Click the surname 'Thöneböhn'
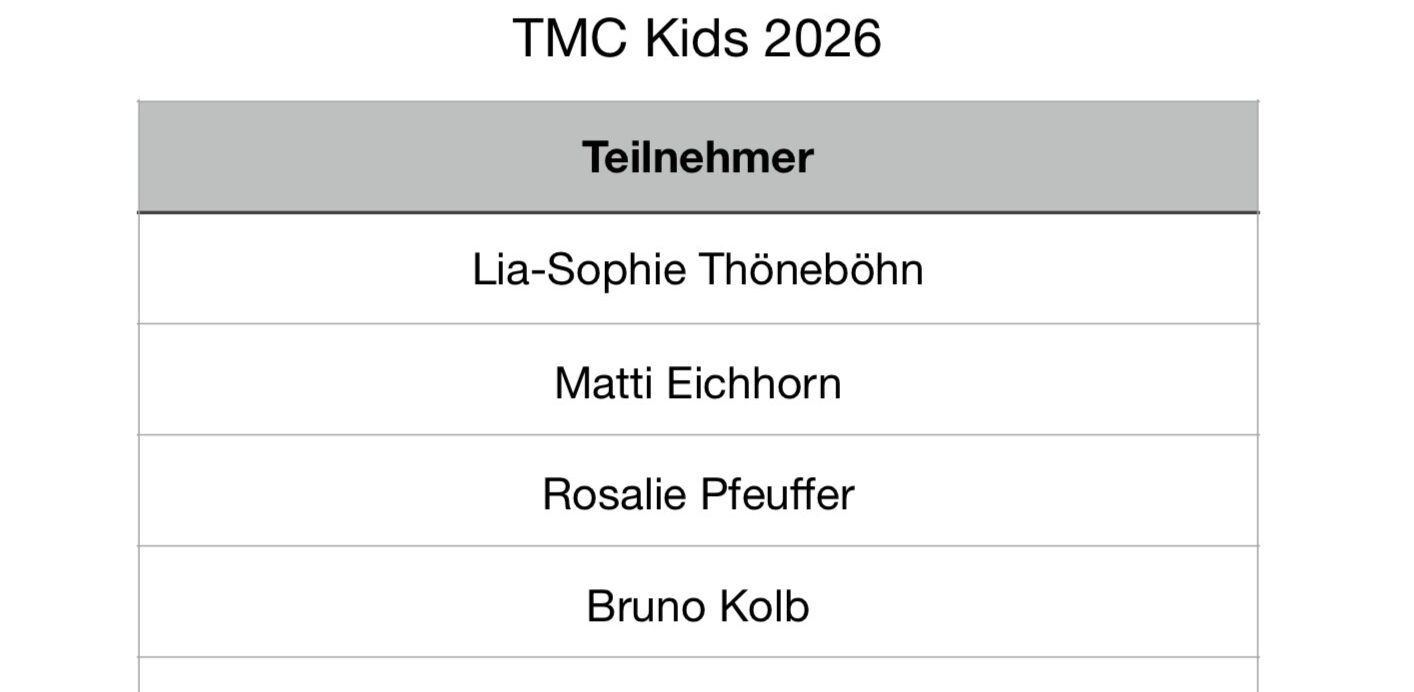 810,269
